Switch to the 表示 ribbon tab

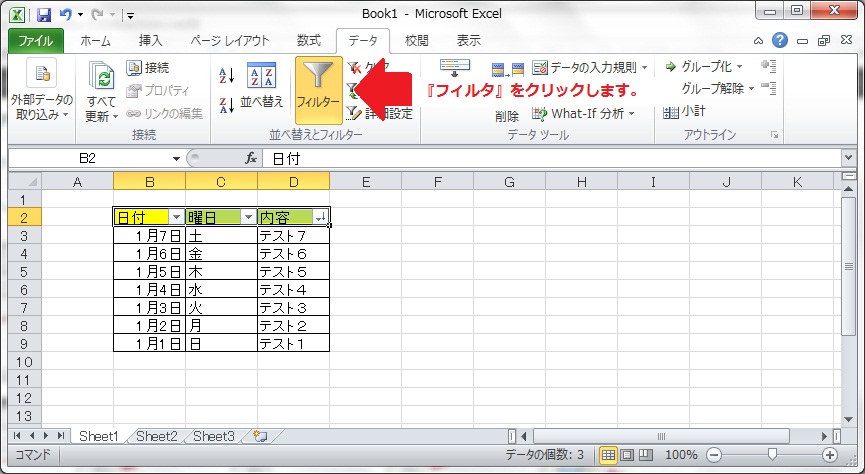[468, 41]
